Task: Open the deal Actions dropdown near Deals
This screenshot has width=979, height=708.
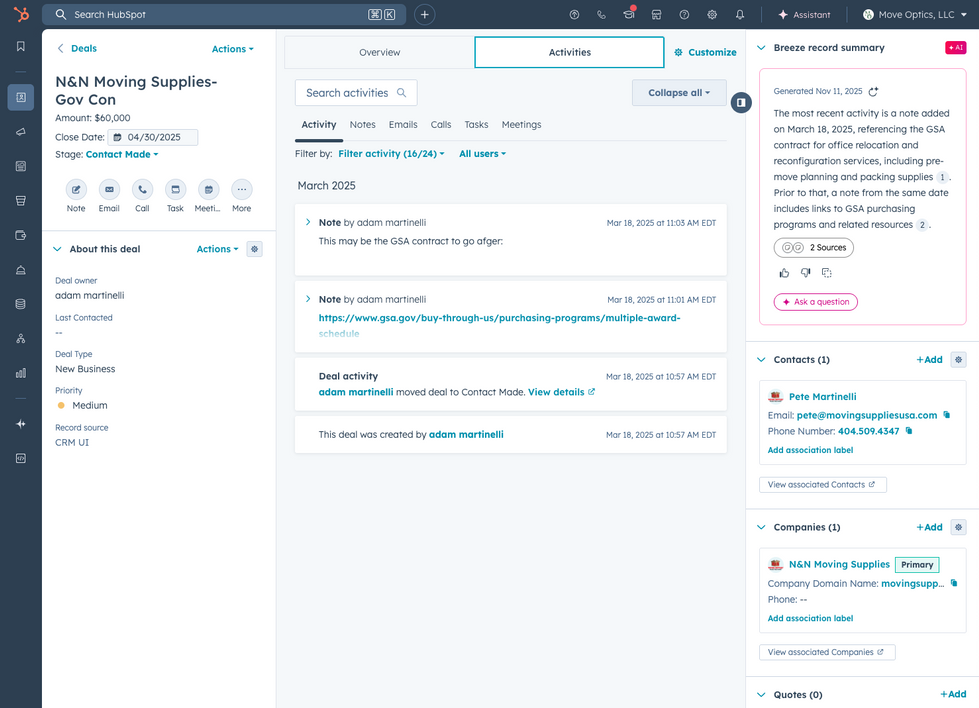Action: (x=232, y=49)
